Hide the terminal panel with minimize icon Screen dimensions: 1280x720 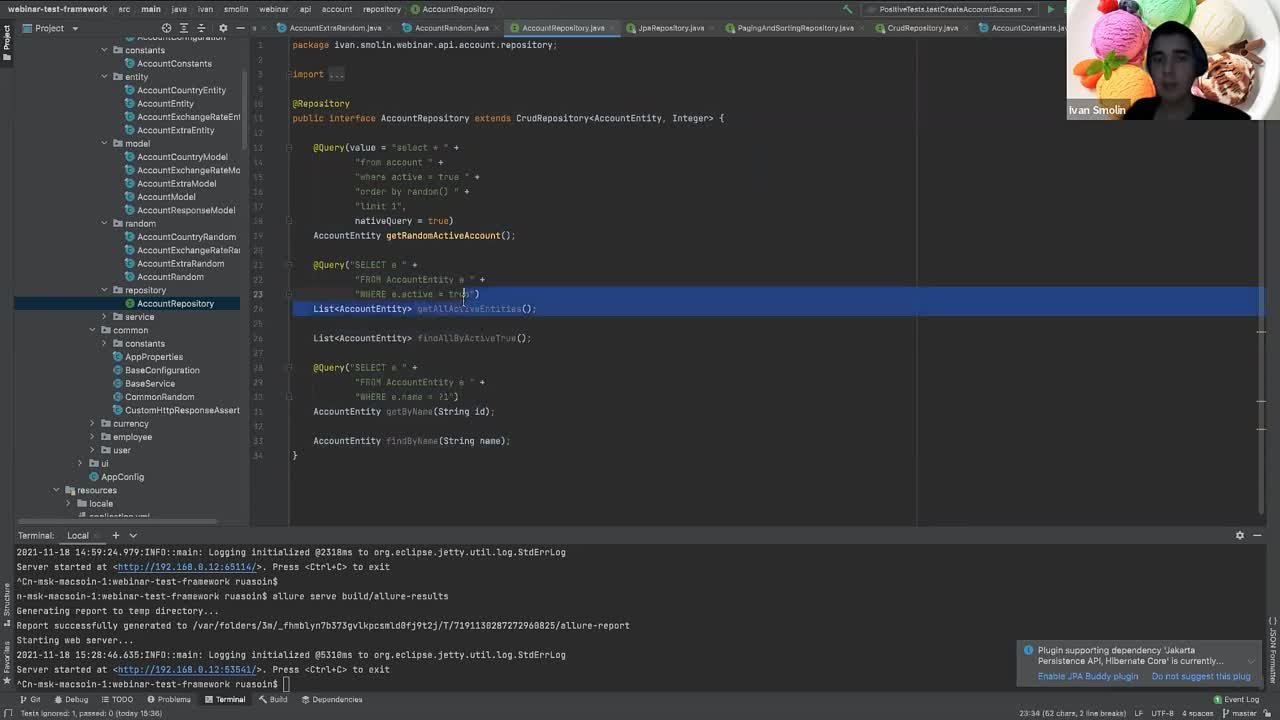(1257, 535)
